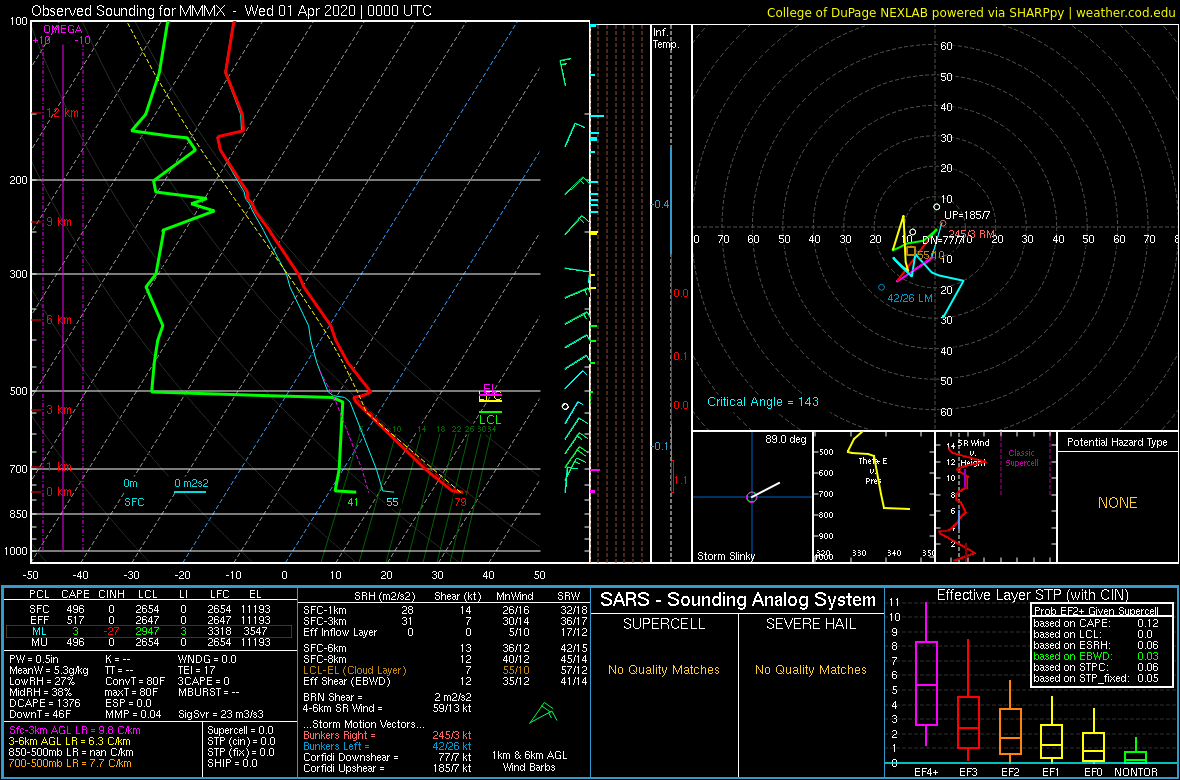The width and height of the screenshot is (1180, 780).
Task: Click the NONE hazard type value
Action: coord(1117,503)
